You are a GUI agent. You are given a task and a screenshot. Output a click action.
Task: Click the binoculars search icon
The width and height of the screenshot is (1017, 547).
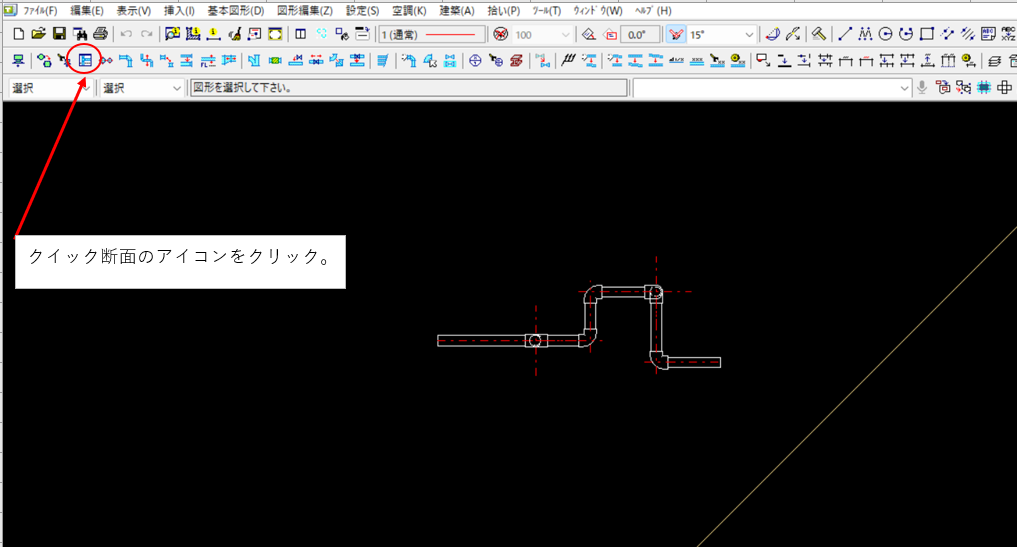coord(80,34)
